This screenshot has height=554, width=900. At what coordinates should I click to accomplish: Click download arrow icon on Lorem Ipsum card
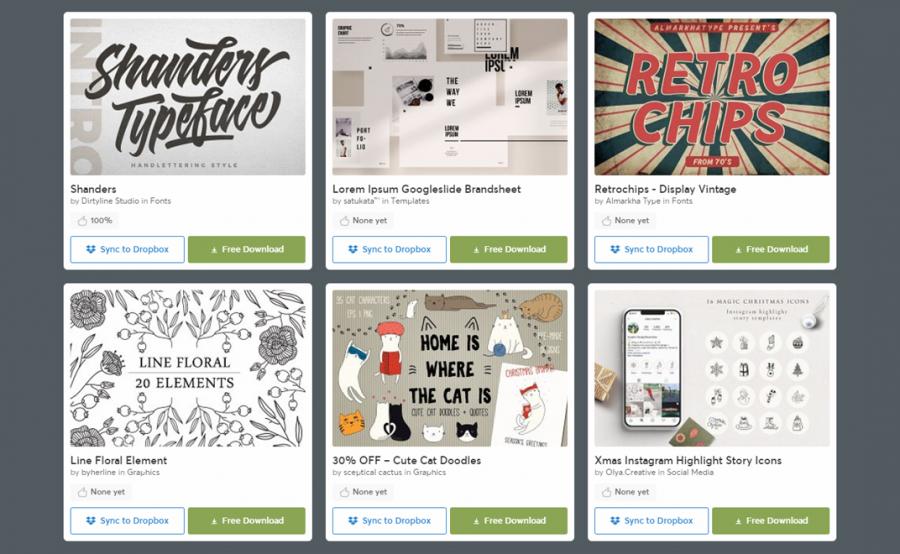tap(476, 250)
